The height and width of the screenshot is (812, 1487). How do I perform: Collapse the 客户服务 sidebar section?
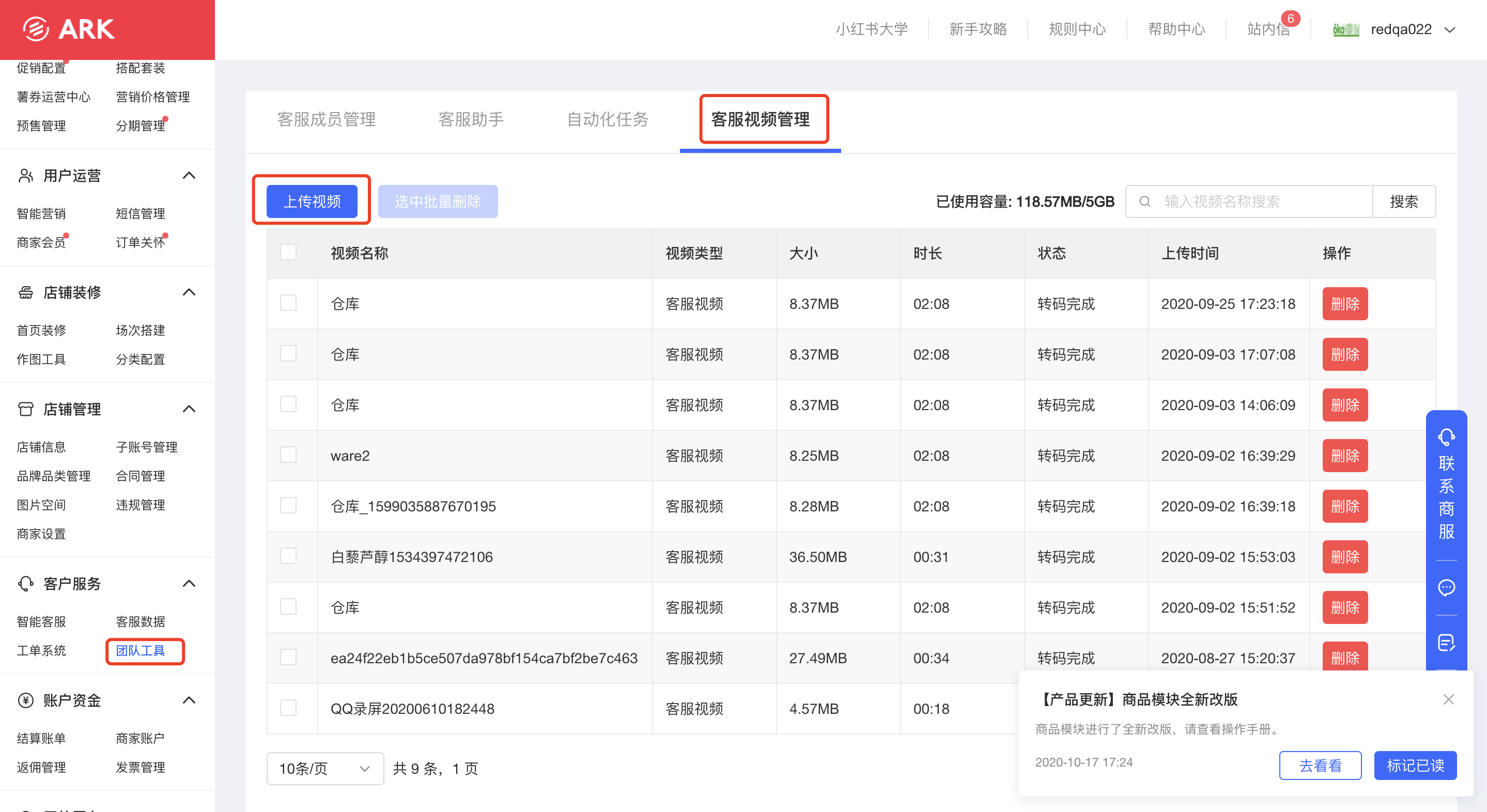pos(189,584)
